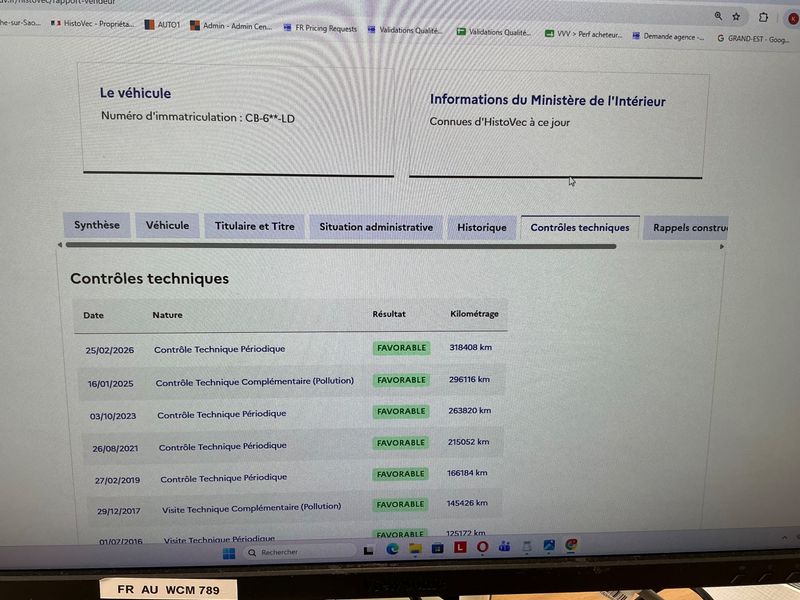
Task: Open Google Chrome from the taskbar
Action: [571, 544]
